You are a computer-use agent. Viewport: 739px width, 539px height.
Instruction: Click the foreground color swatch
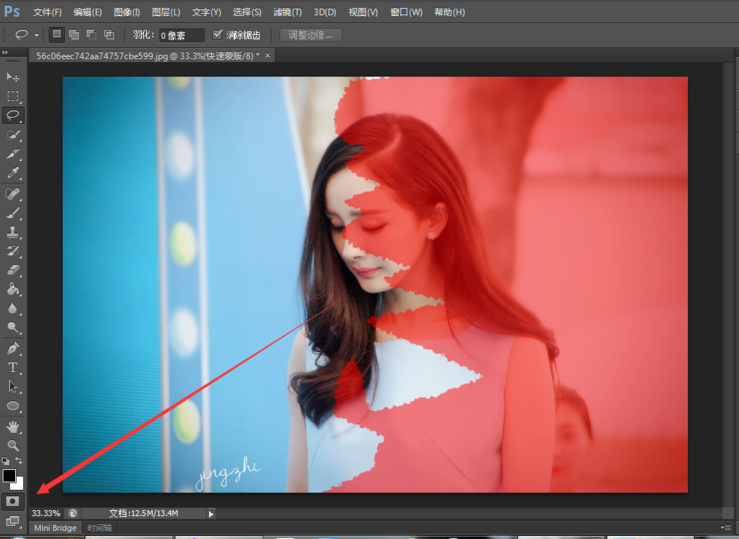[9, 476]
